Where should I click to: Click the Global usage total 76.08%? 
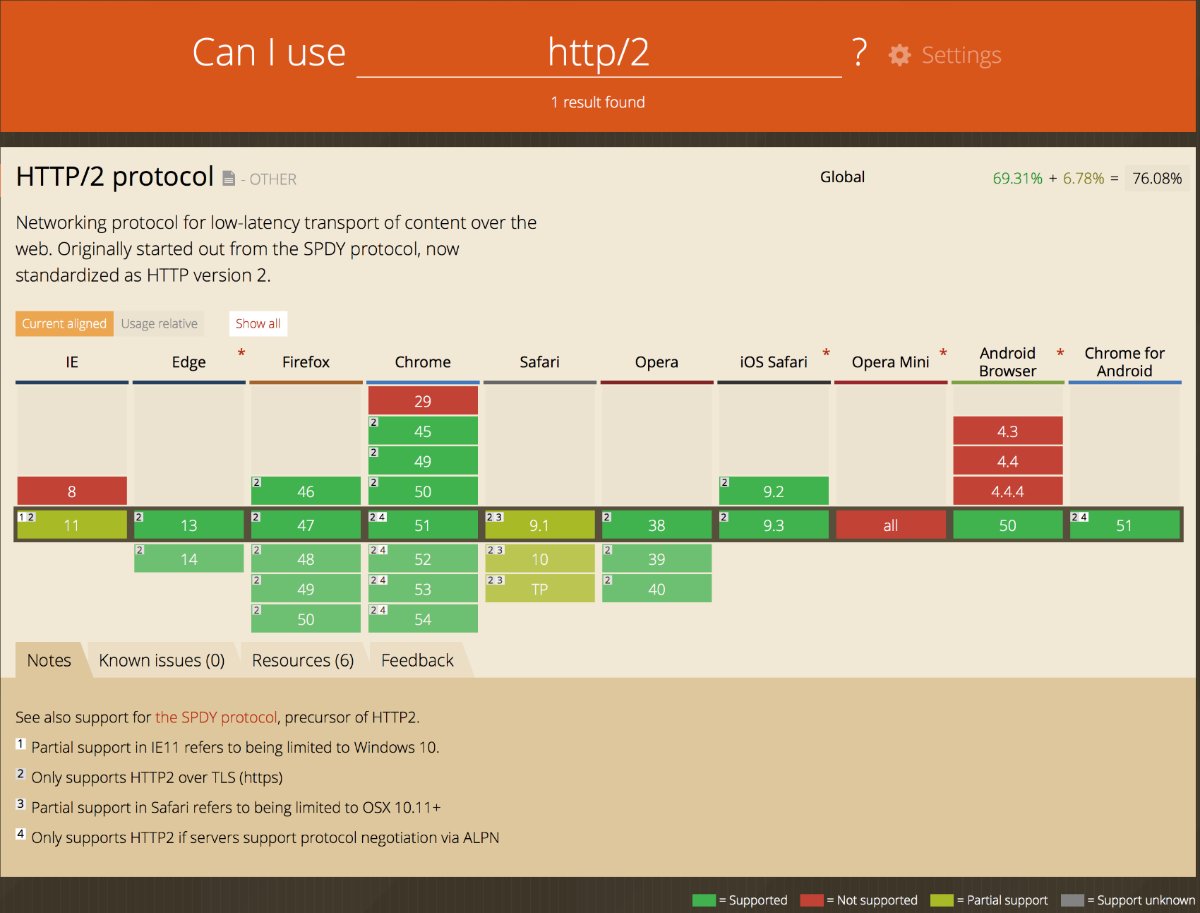[1156, 177]
